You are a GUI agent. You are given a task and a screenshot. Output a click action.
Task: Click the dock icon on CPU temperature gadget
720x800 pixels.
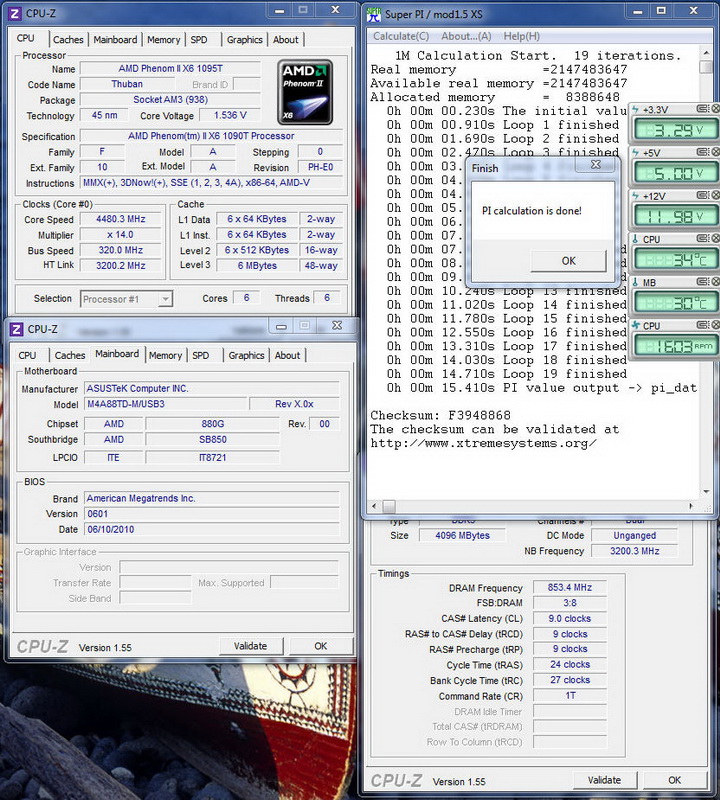pyautogui.click(x=703, y=239)
